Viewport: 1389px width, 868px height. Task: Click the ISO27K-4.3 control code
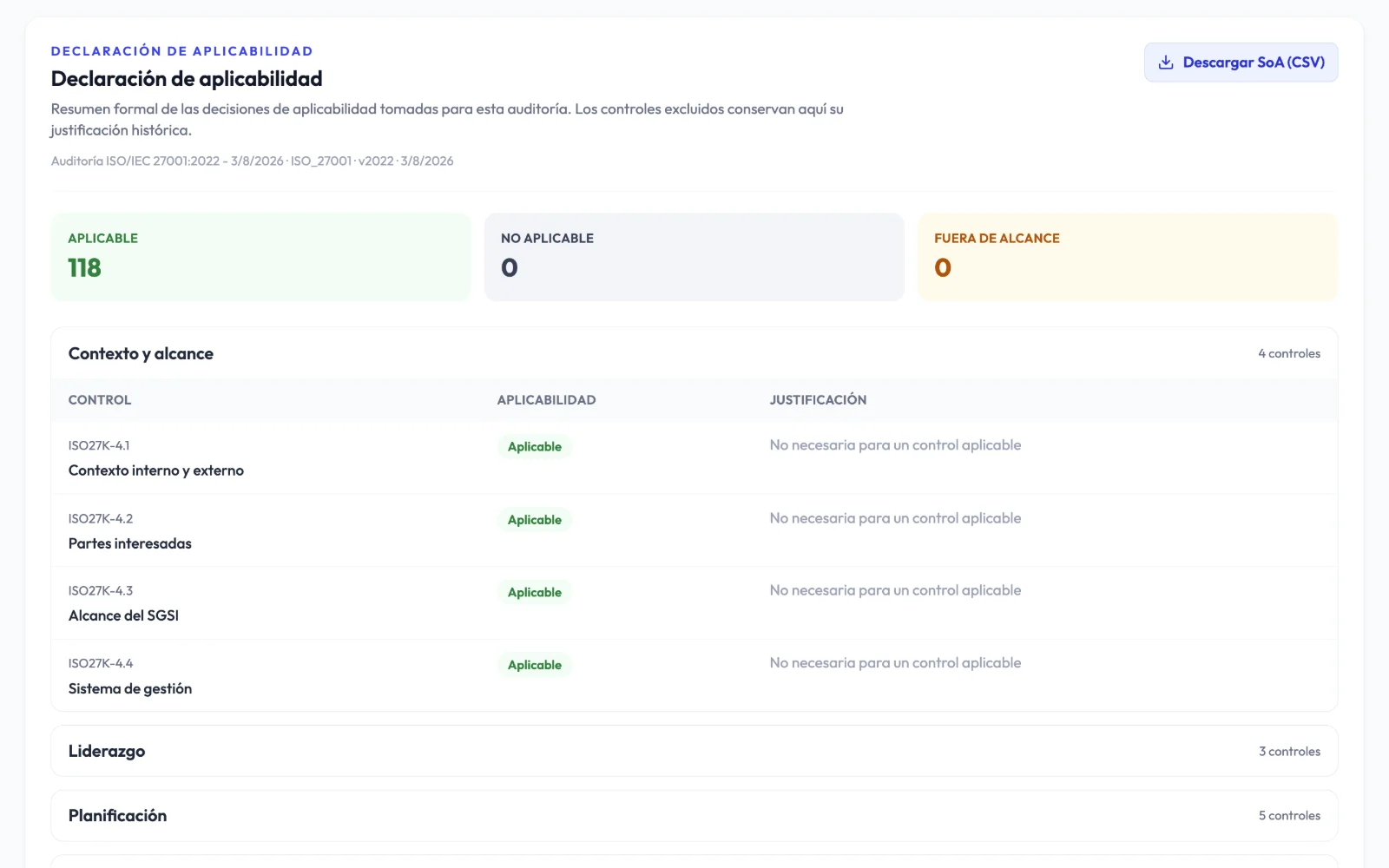coord(101,590)
